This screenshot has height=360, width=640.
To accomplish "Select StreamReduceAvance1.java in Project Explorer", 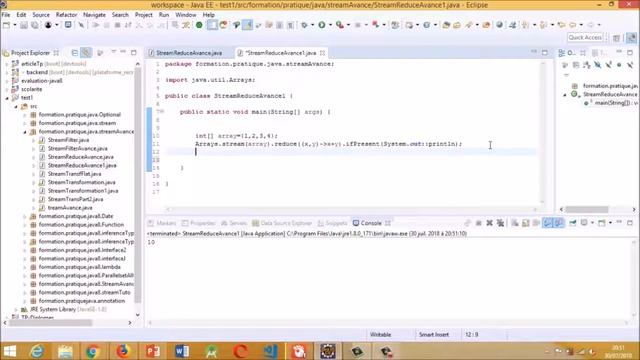I will [82, 165].
